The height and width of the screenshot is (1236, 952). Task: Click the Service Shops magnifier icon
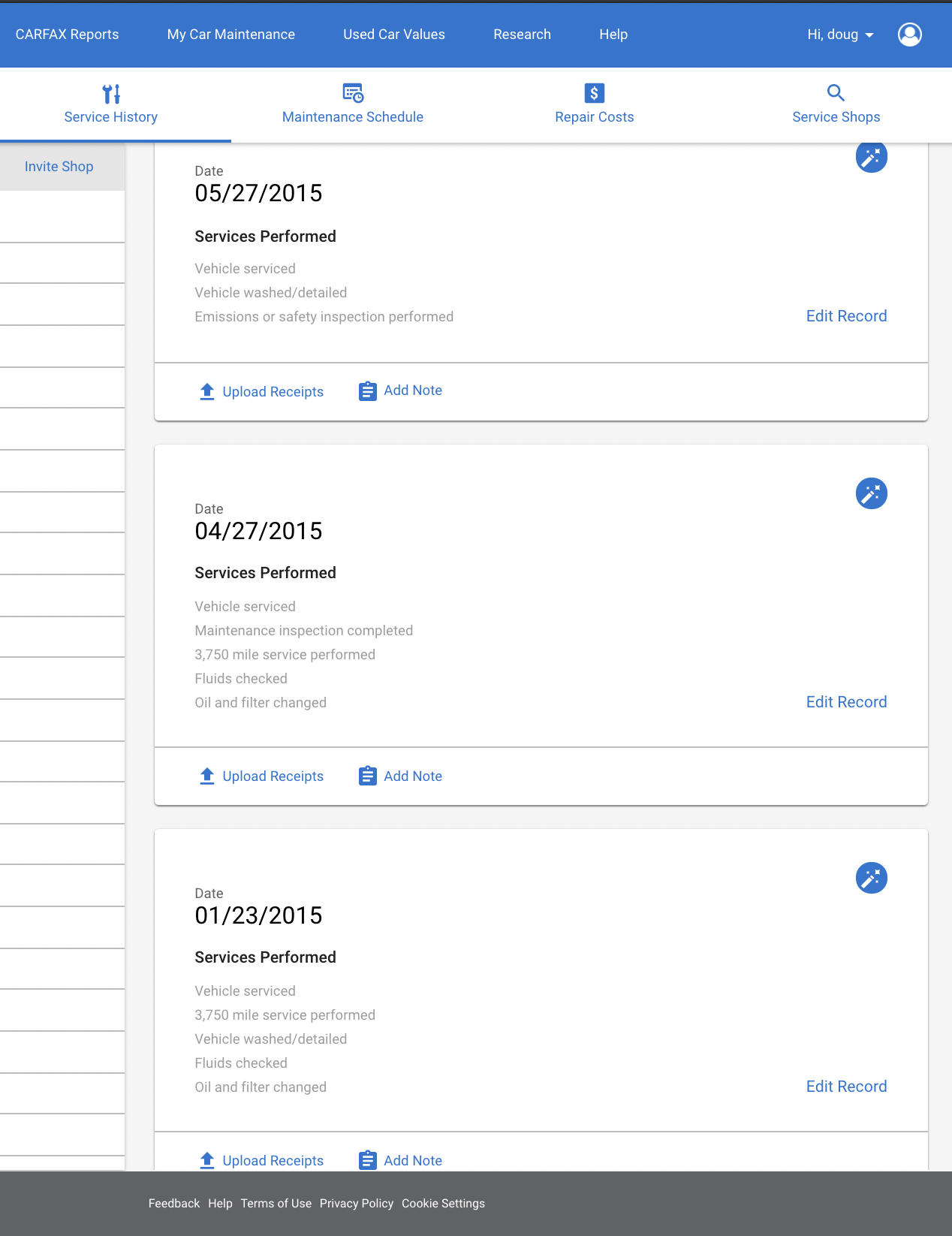(x=836, y=93)
